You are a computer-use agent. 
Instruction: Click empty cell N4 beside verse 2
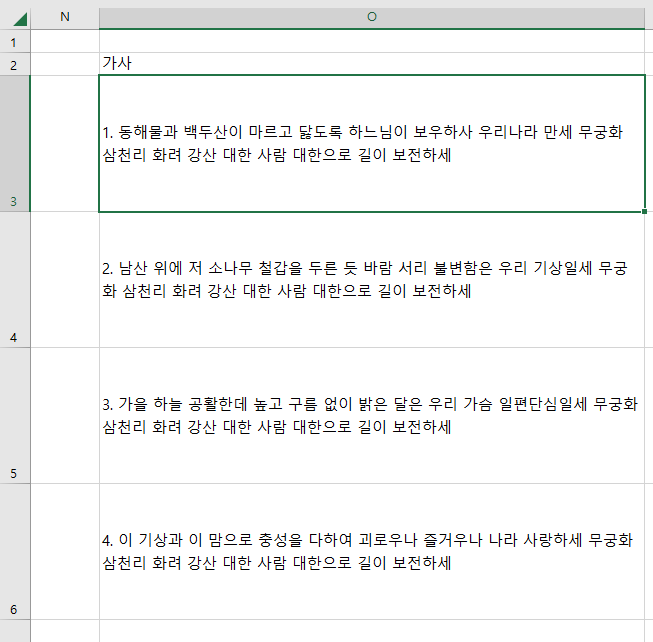(x=65, y=279)
